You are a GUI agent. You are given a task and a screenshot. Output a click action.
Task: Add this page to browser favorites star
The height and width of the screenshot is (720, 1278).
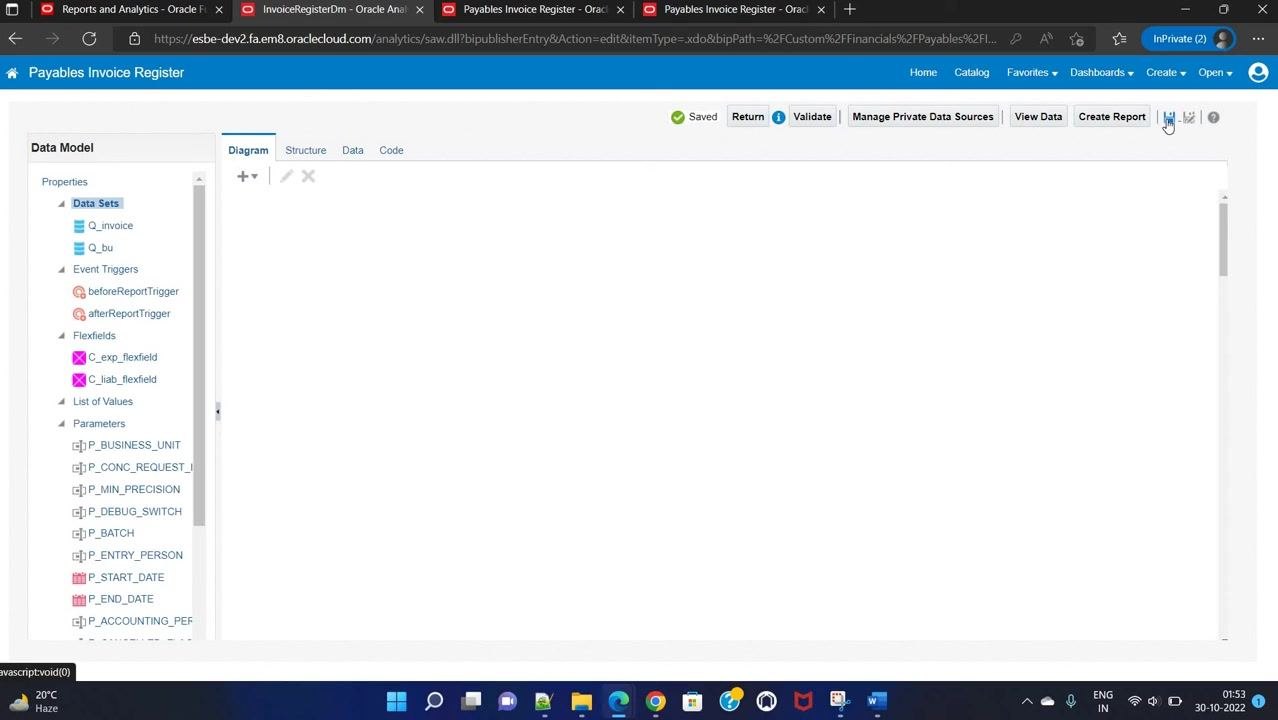pyautogui.click(x=1076, y=39)
